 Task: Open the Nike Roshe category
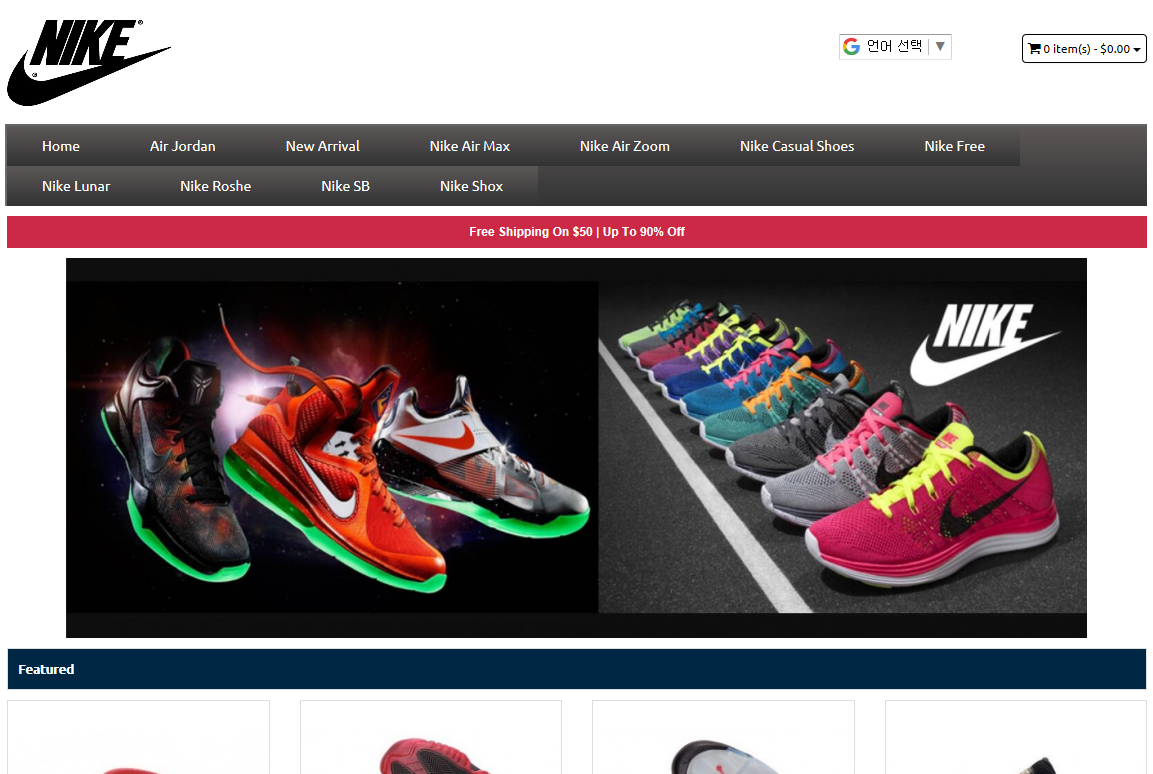tap(215, 186)
